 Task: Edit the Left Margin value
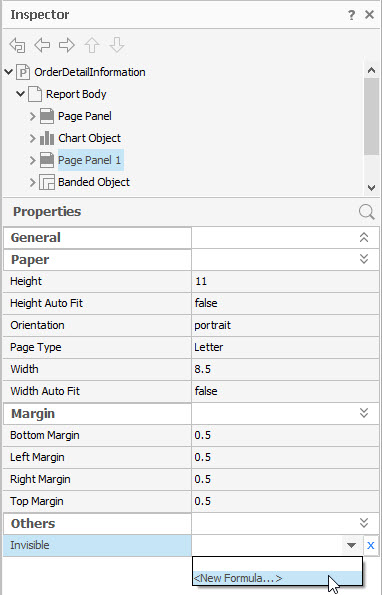click(285, 457)
